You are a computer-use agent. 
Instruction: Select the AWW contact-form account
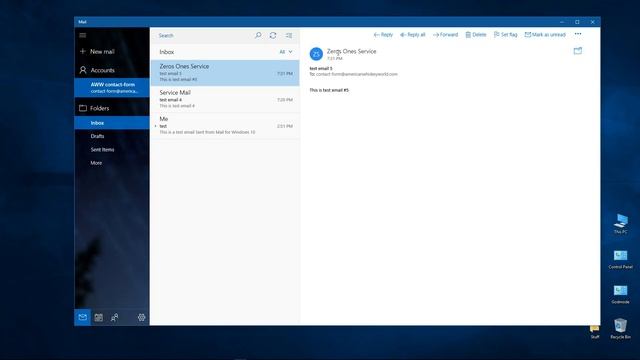tap(112, 87)
